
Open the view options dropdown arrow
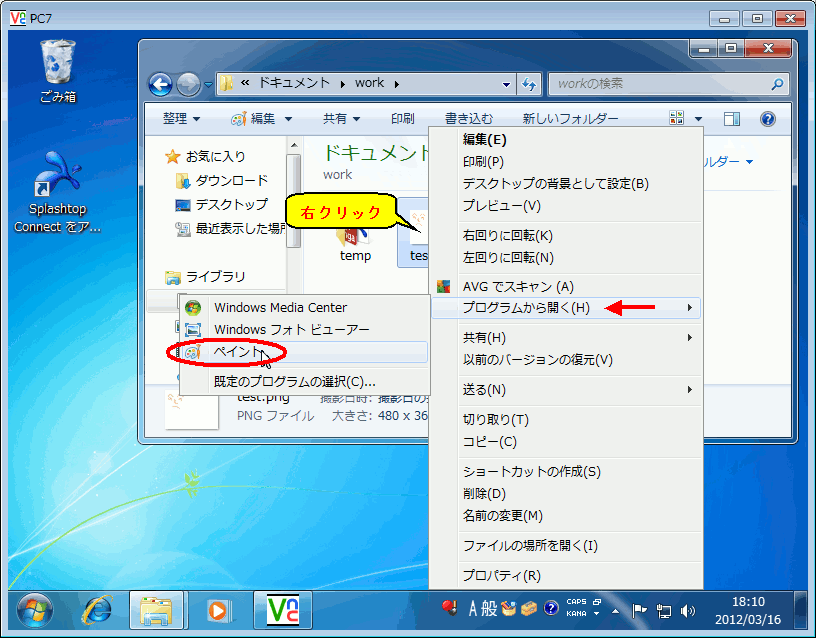coord(699,119)
